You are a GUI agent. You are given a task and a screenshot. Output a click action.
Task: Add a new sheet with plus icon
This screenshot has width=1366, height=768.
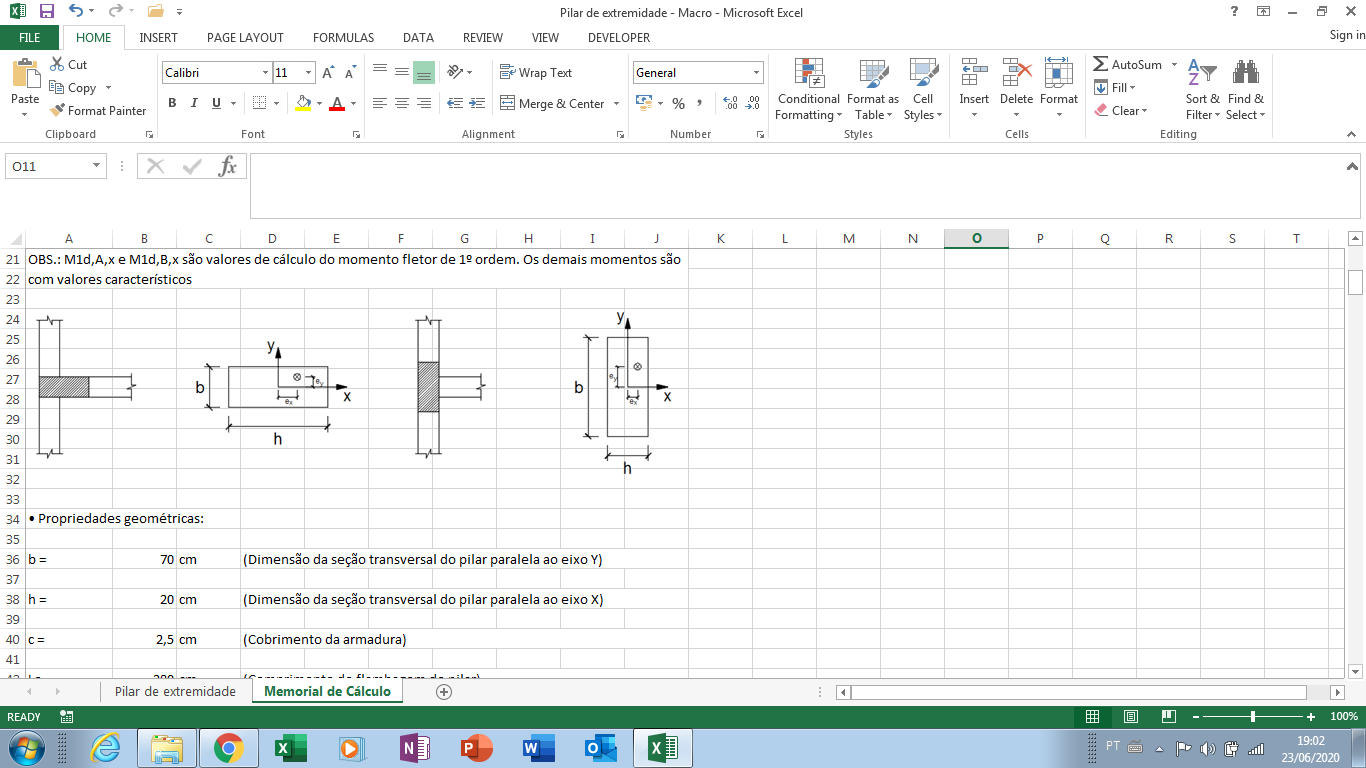pyautogui.click(x=444, y=691)
